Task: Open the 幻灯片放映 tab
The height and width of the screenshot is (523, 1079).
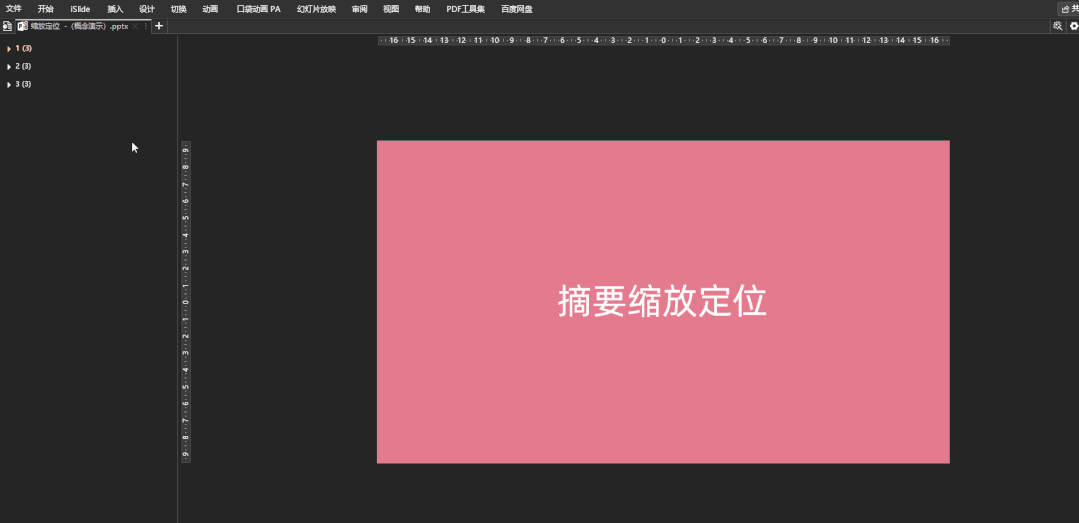Action: tap(316, 9)
